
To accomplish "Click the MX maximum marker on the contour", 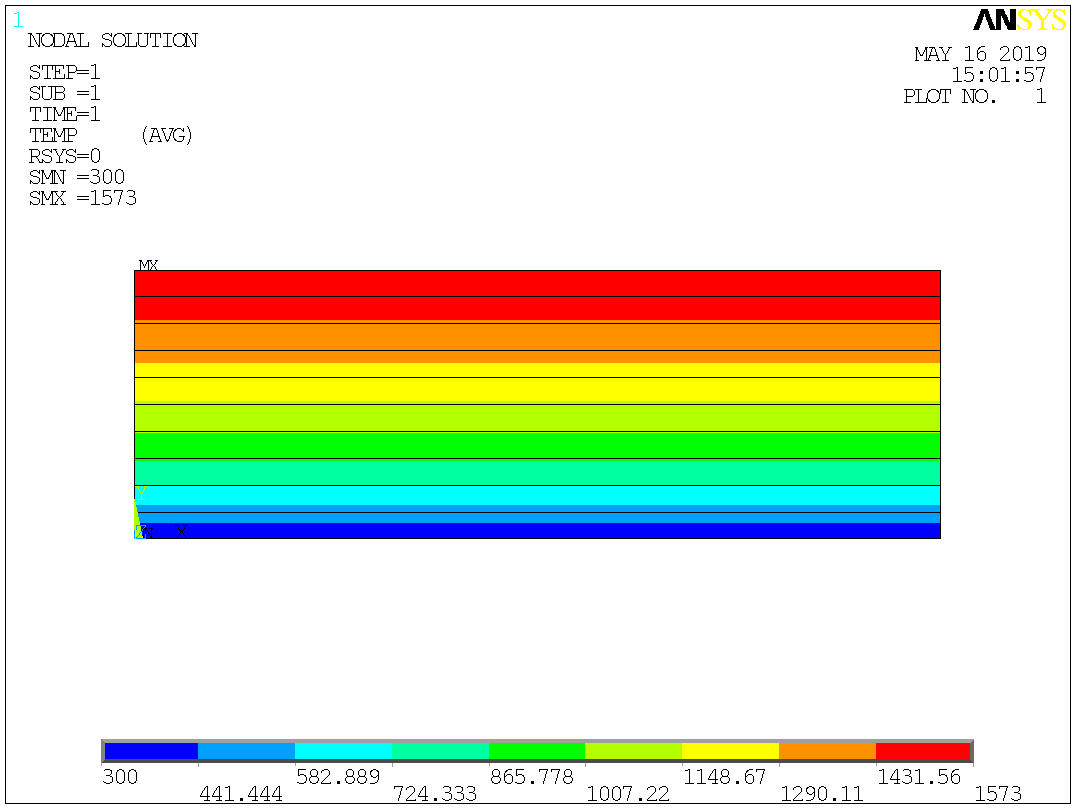I will click(148, 265).
